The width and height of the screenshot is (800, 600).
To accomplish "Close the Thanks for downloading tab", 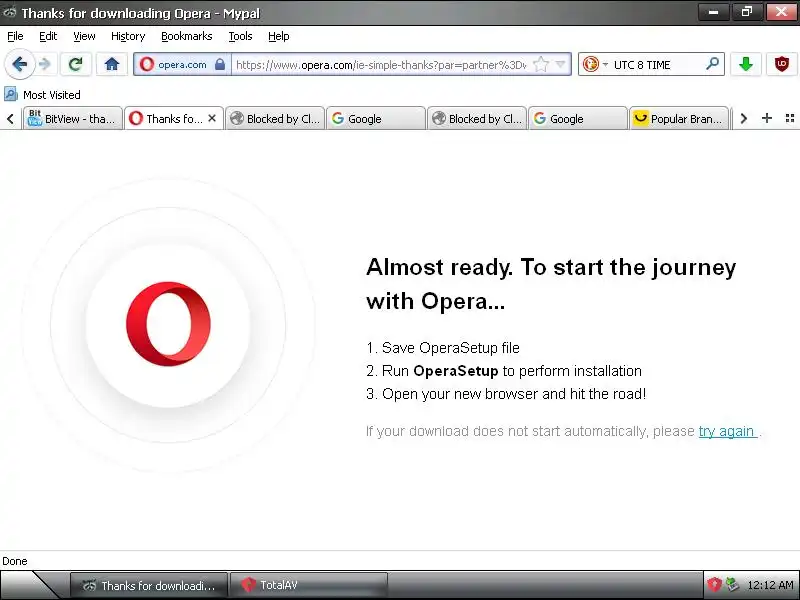I will click(x=212, y=118).
